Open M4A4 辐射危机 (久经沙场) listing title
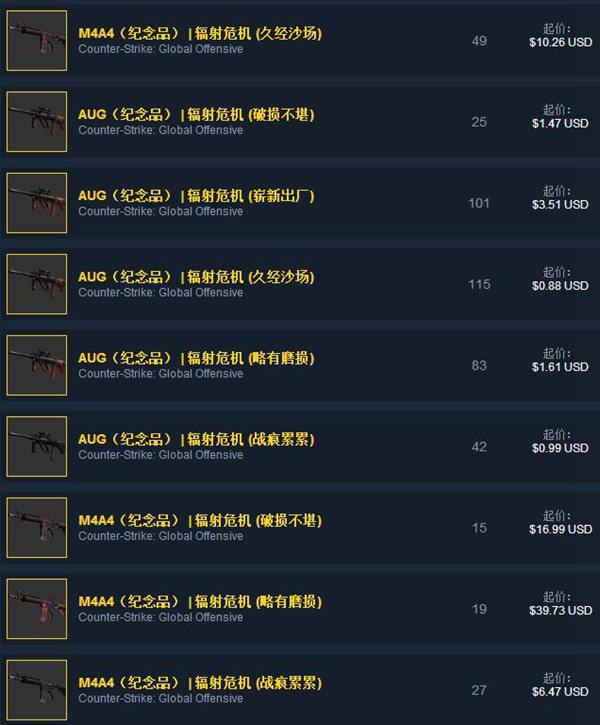The image size is (600, 725). click(200, 33)
